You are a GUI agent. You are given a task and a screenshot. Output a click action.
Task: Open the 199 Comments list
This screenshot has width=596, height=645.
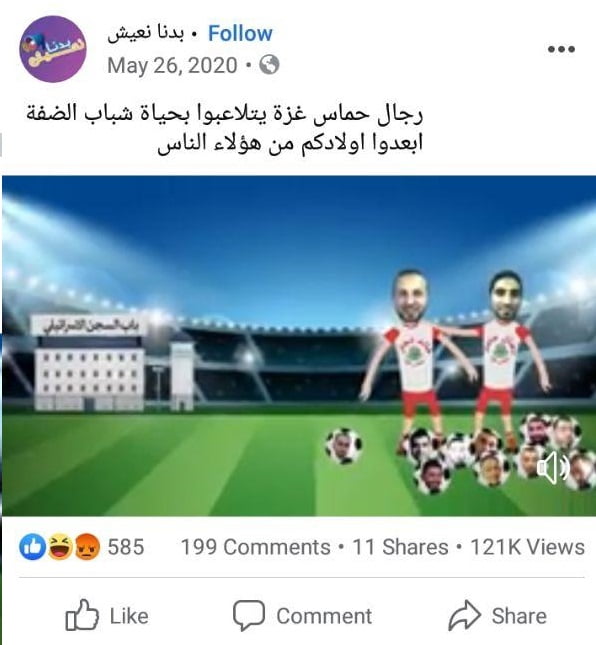pos(255,548)
